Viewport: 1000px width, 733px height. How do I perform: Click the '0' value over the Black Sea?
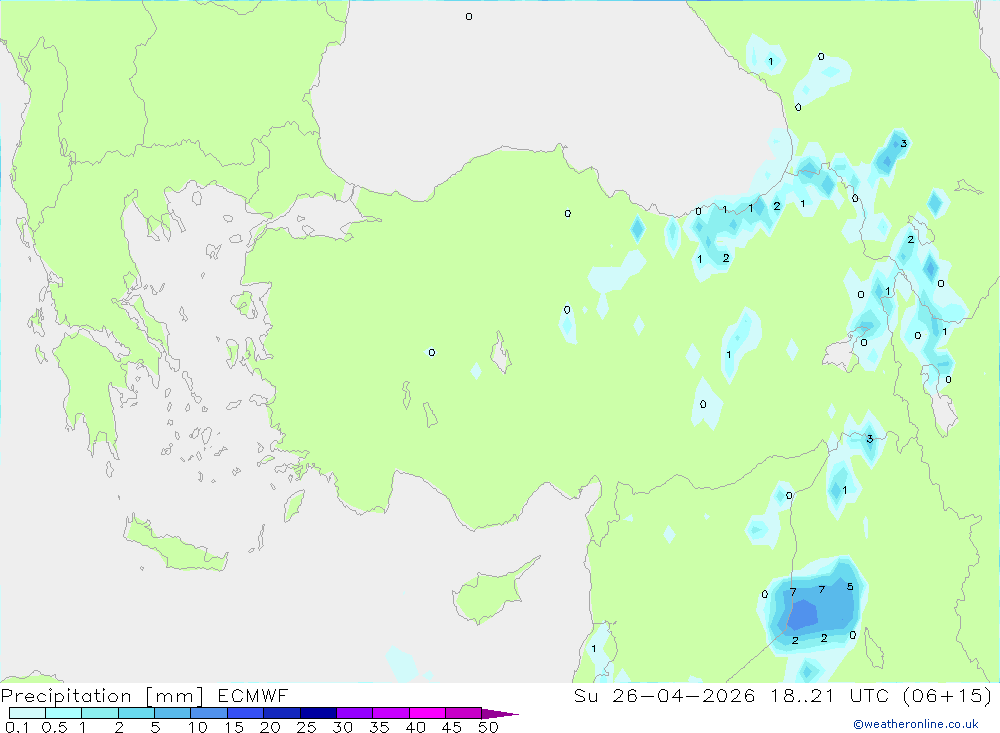[469, 17]
